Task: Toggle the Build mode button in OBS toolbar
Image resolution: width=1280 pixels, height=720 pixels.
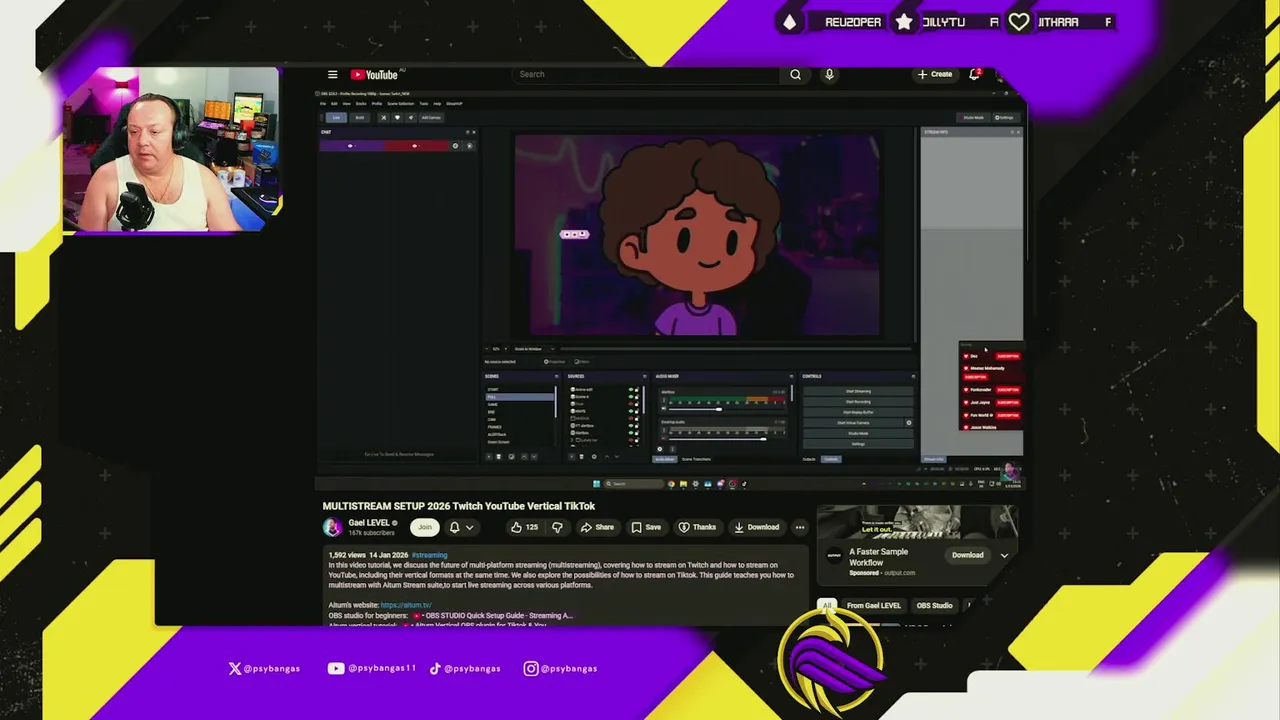Action: pyautogui.click(x=360, y=117)
